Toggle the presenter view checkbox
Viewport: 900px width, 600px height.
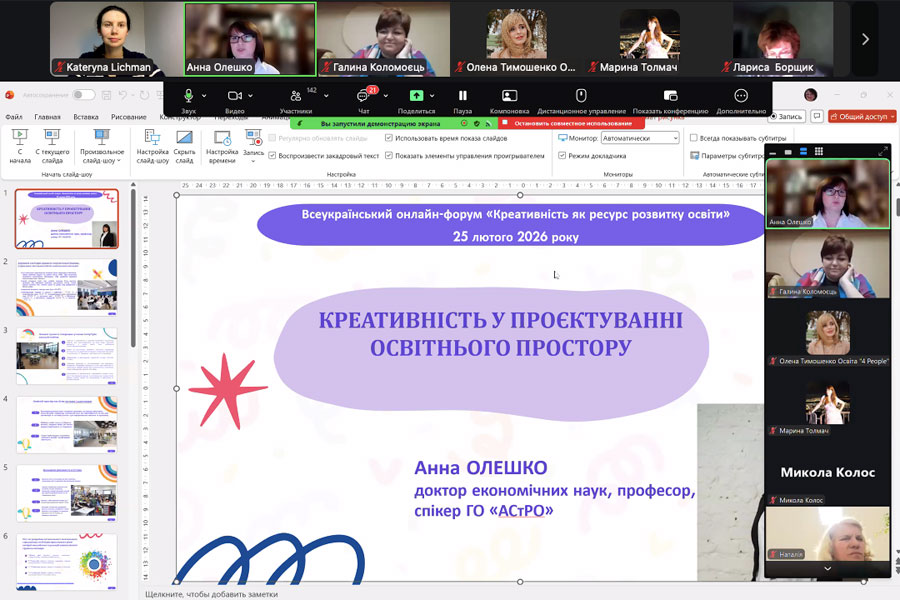(x=562, y=156)
